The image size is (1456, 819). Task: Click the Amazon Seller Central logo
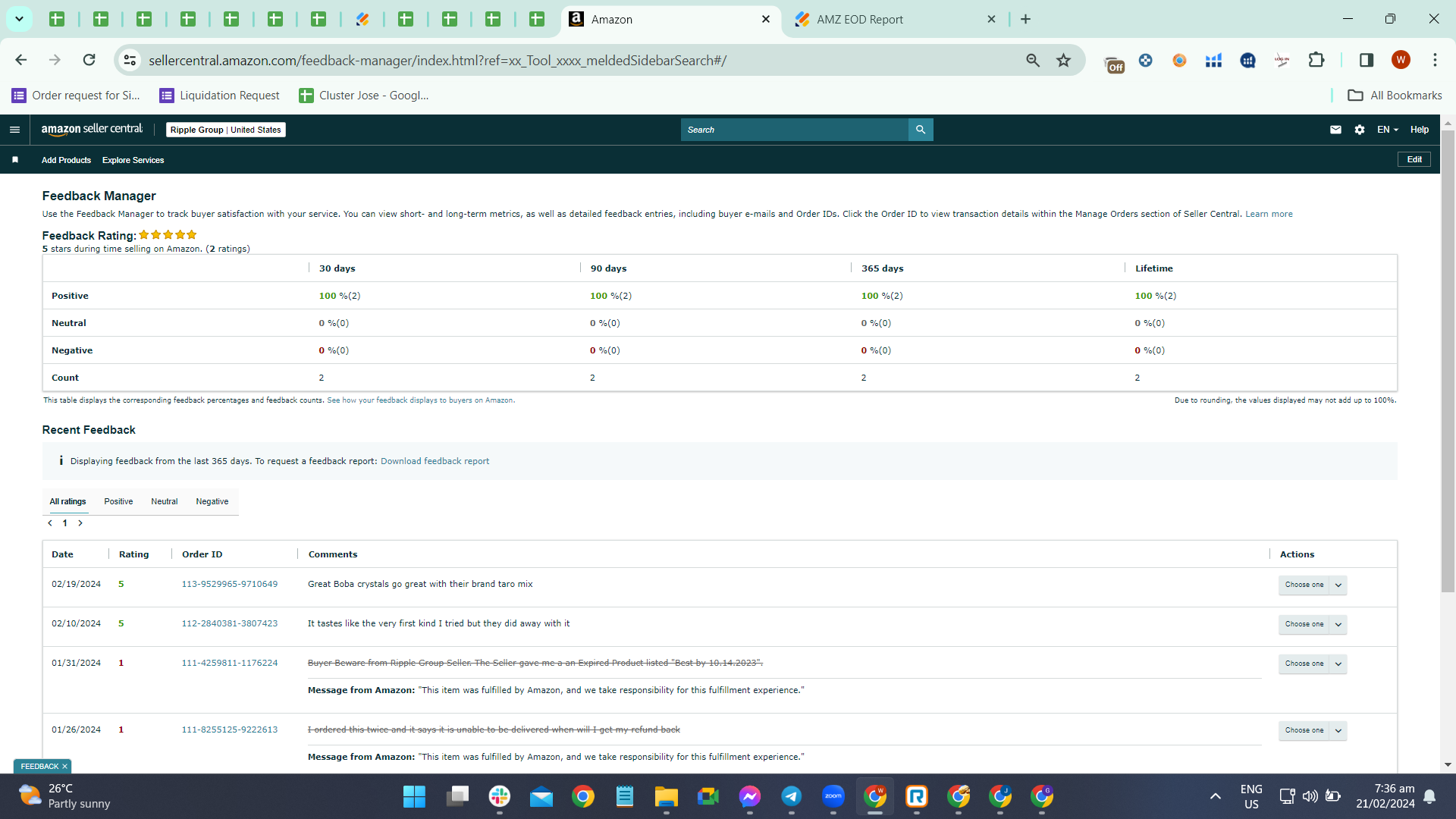tap(92, 130)
